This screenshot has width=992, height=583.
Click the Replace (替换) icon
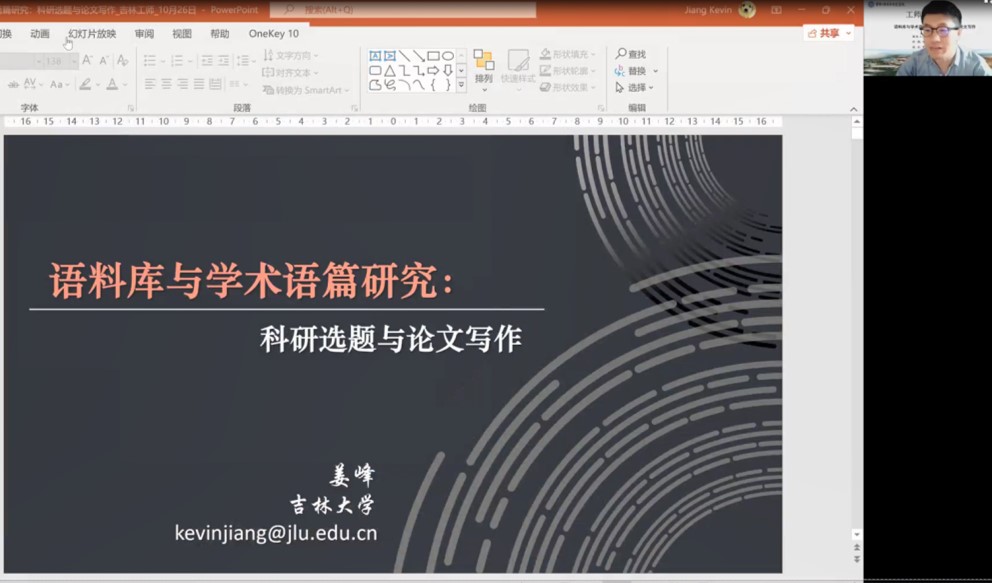click(621, 71)
